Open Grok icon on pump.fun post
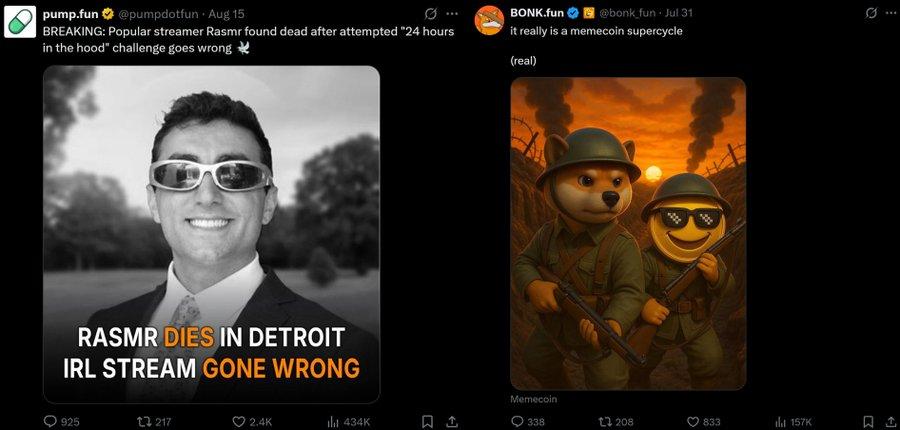Screen dimensions: 900x430 coord(430,13)
